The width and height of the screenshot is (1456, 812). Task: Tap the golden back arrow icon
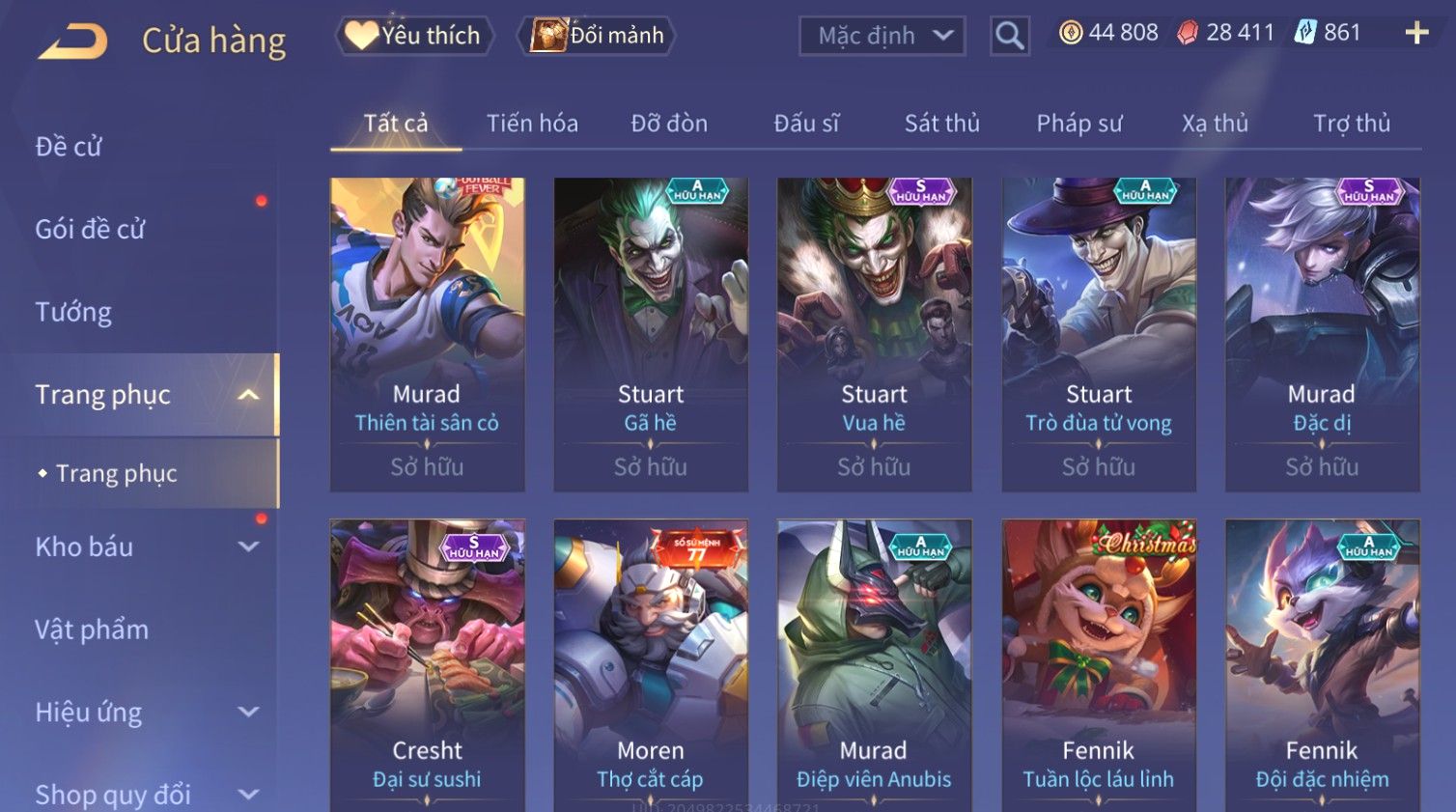pos(72,42)
